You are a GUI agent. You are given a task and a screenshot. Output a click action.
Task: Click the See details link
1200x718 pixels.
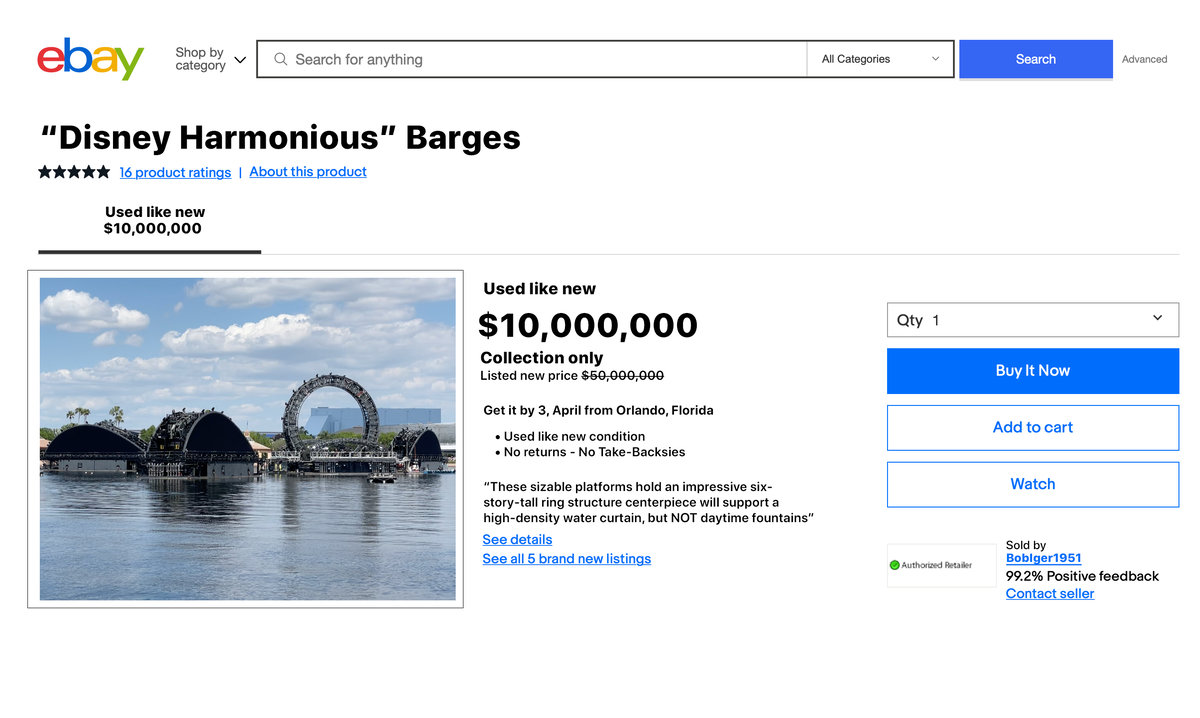[x=517, y=539]
